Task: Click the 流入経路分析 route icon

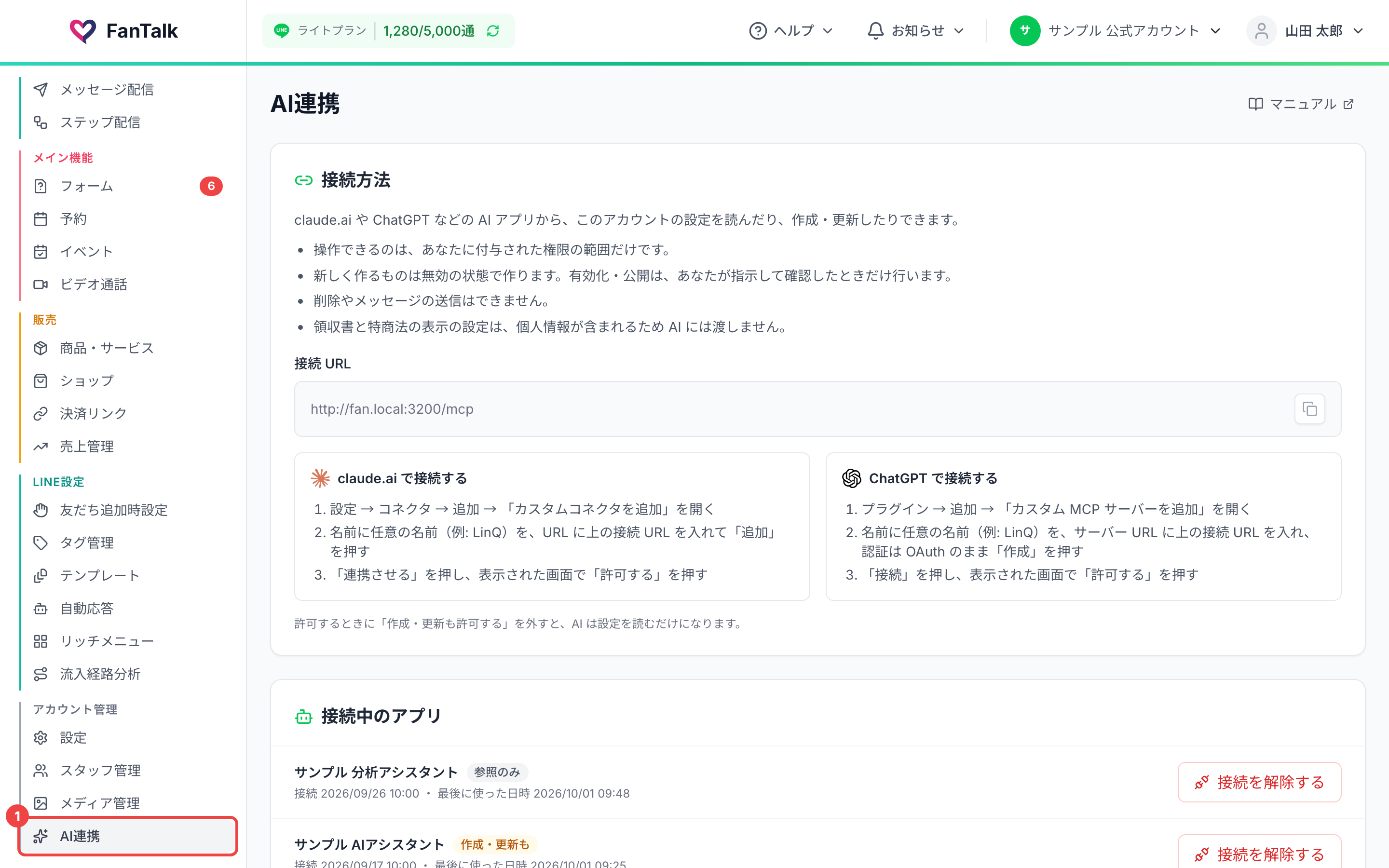Action: (40, 673)
